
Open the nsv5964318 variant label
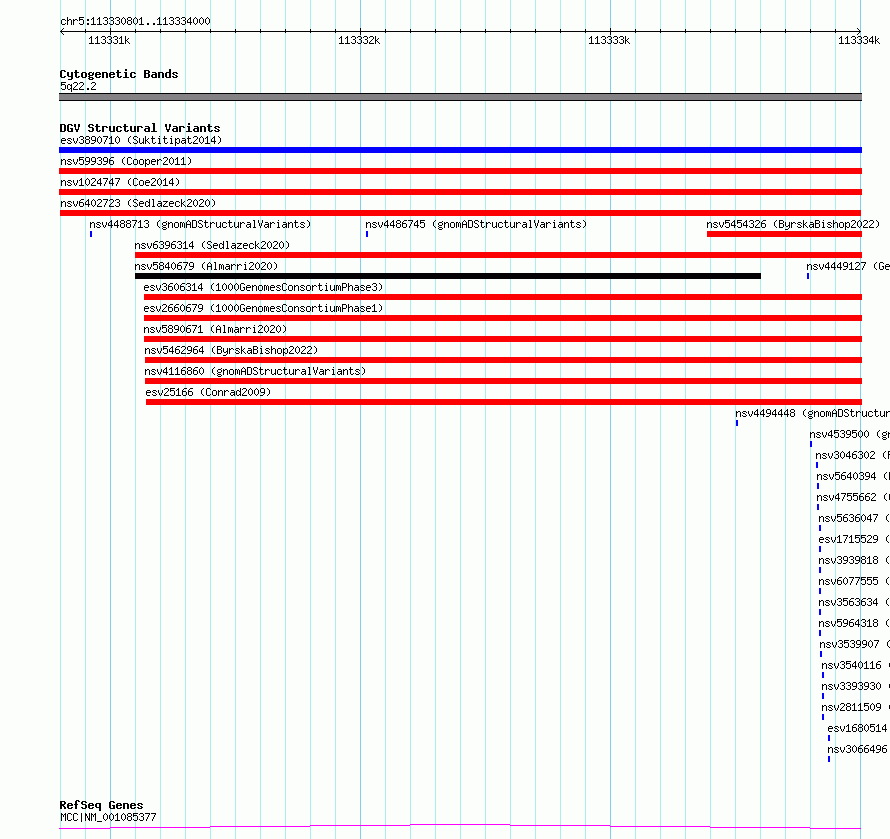(854, 623)
